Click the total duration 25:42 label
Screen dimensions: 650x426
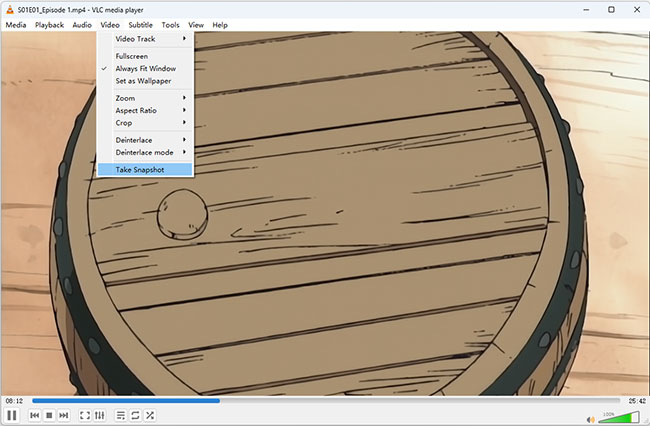(637, 401)
